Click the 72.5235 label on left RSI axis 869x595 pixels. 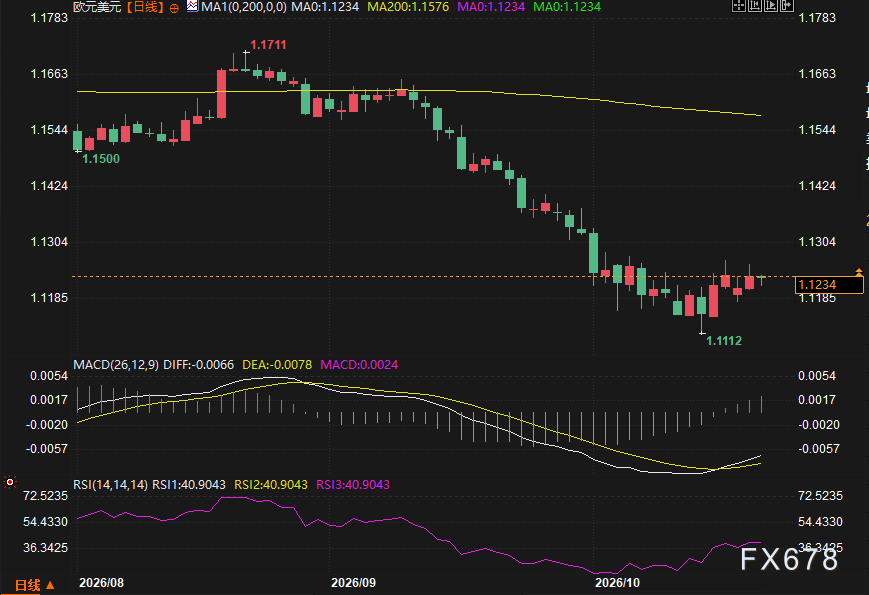[x=45, y=495]
